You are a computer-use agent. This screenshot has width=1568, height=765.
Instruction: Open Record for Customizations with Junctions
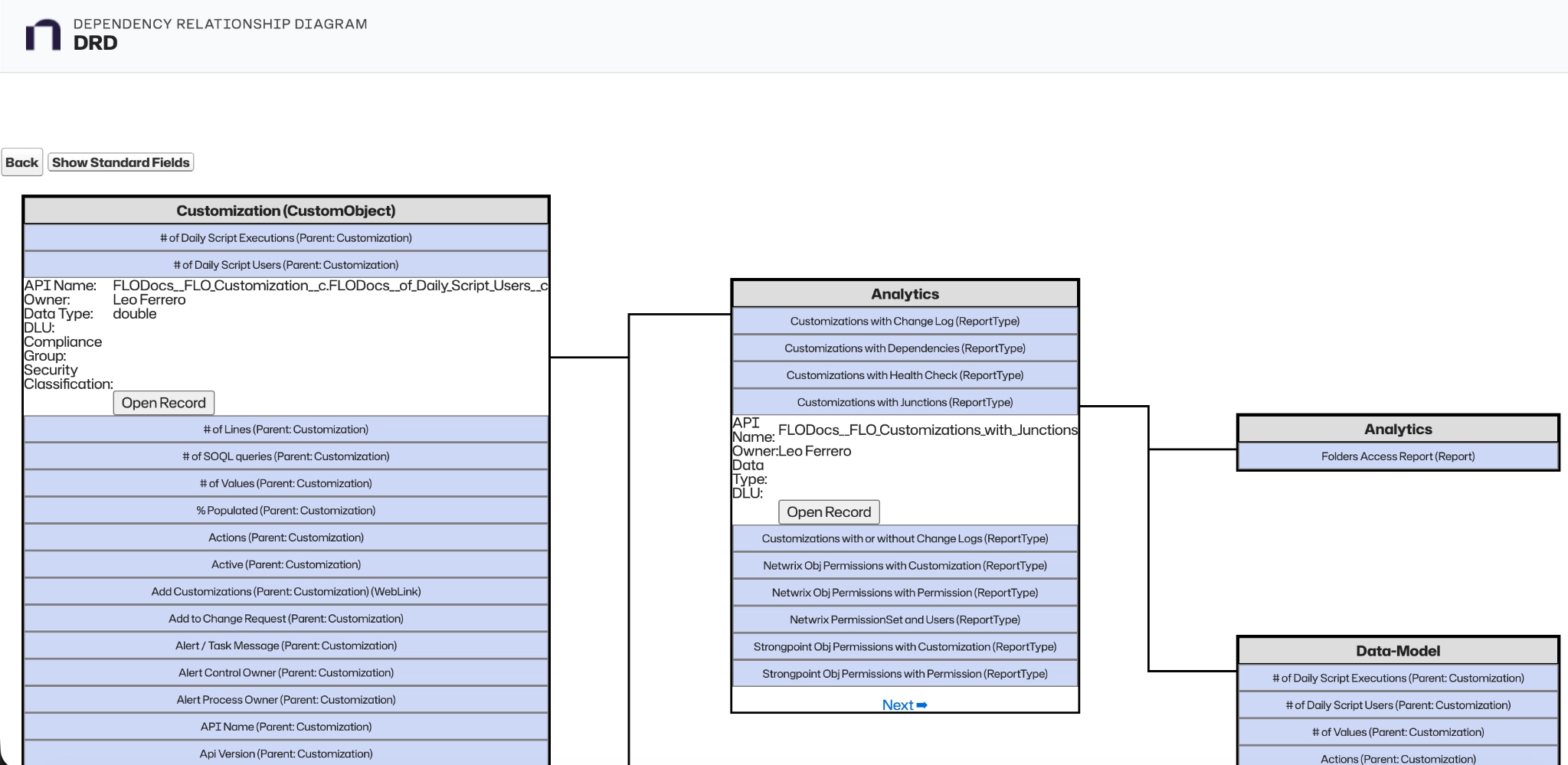pyautogui.click(x=828, y=512)
